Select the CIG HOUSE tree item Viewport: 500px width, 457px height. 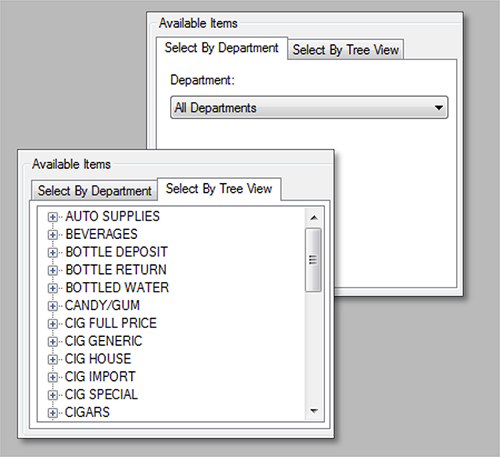[x=98, y=359]
